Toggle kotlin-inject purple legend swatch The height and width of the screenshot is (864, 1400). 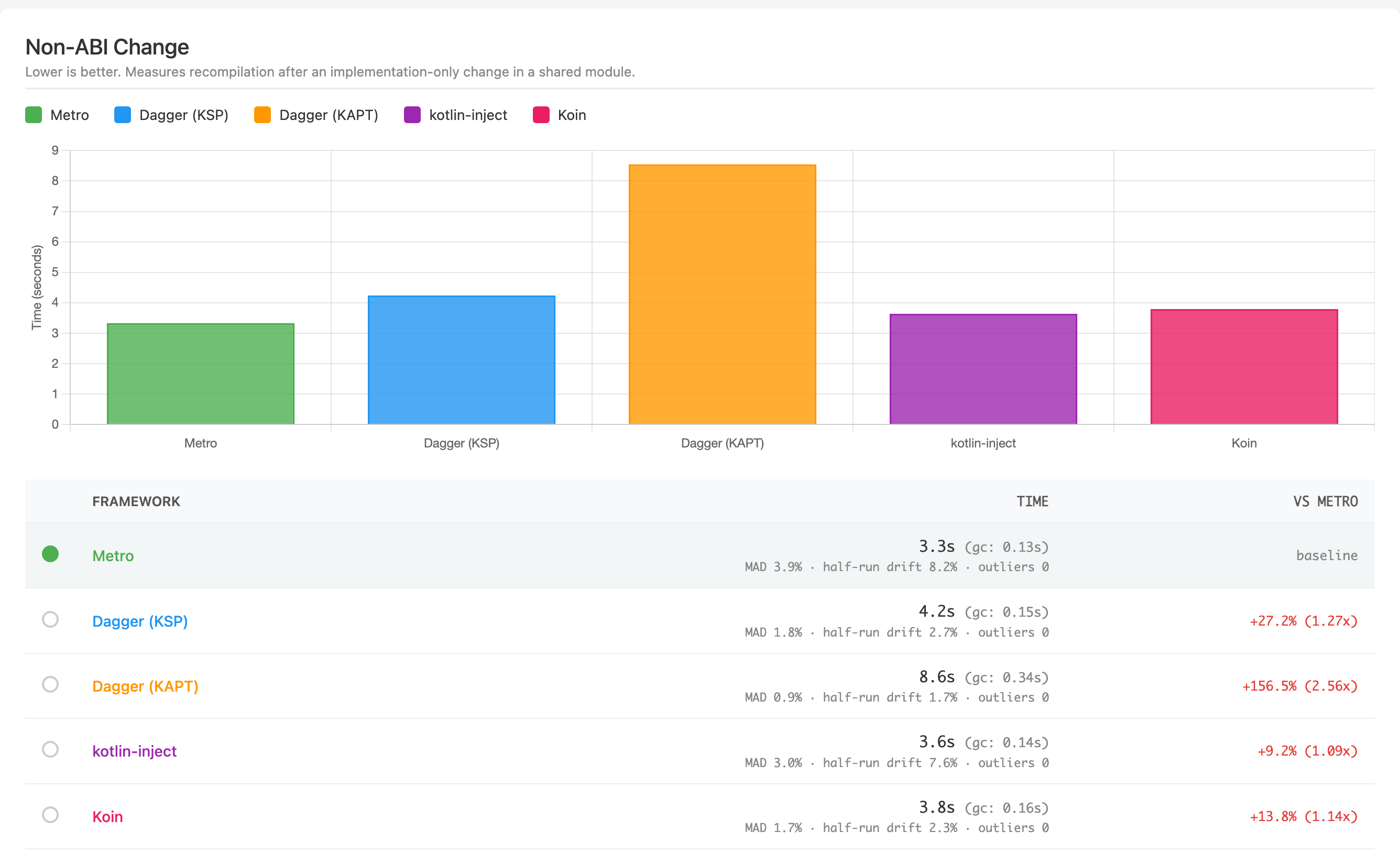pos(412,115)
